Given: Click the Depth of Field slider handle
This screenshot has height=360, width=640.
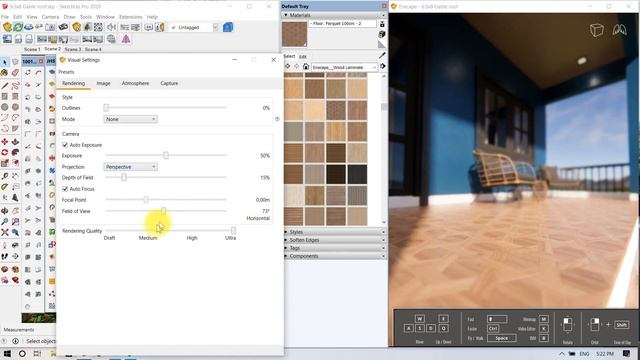Looking at the screenshot, I should 124,178.
